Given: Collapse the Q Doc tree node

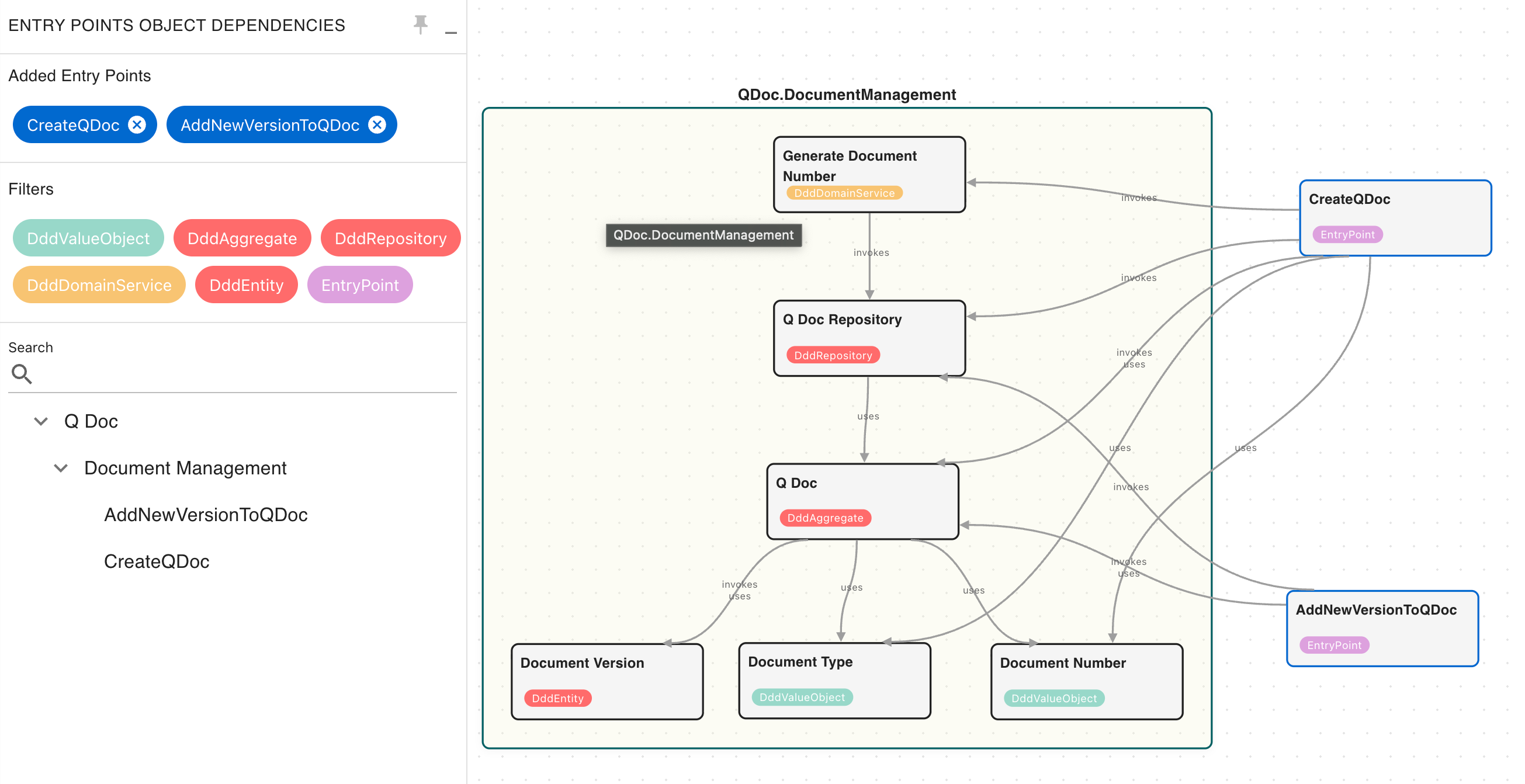Looking at the screenshot, I should pyautogui.click(x=41, y=421).
